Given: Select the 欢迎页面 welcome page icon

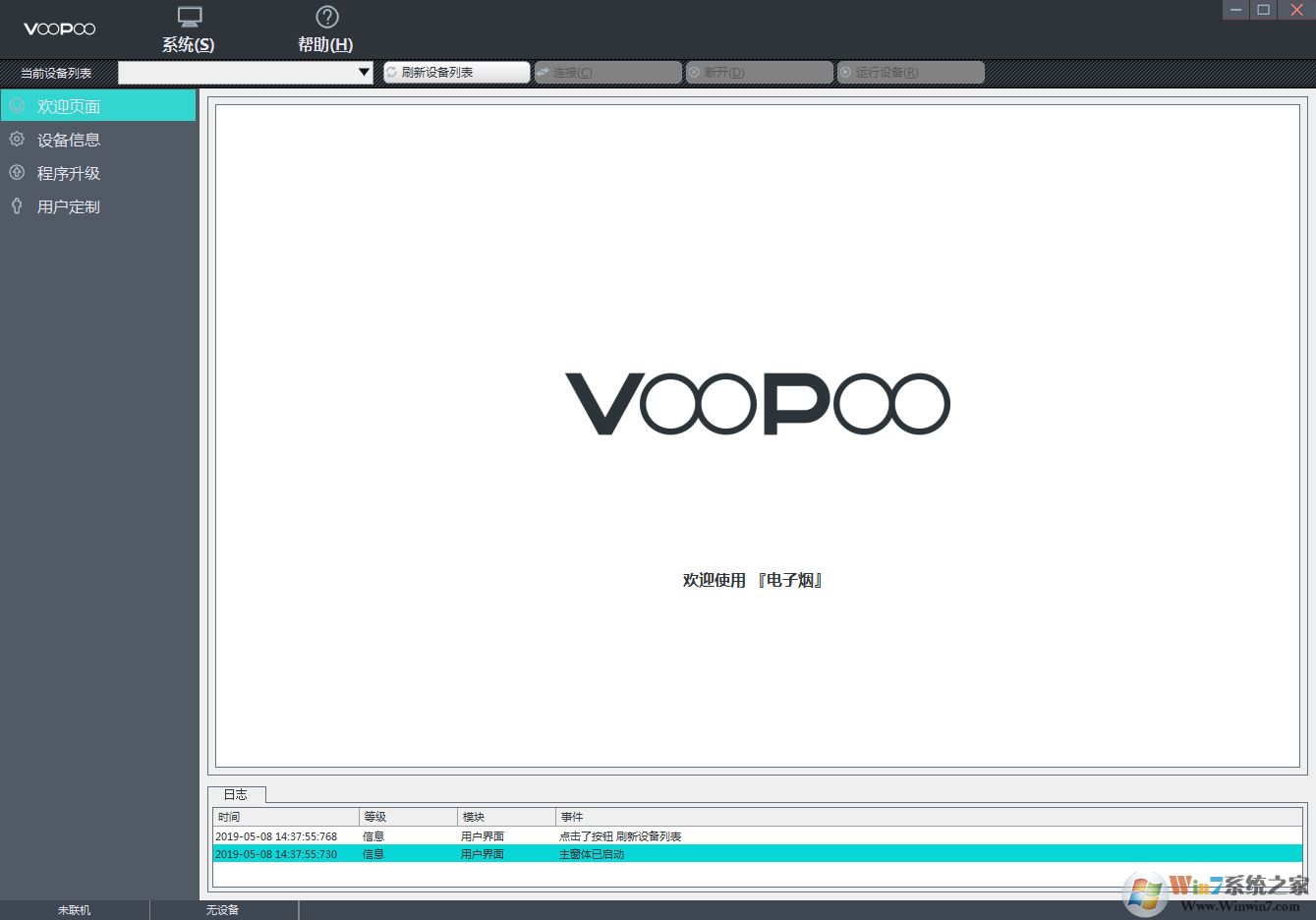Looking at the screenshot, I should (x=15, y=105).
